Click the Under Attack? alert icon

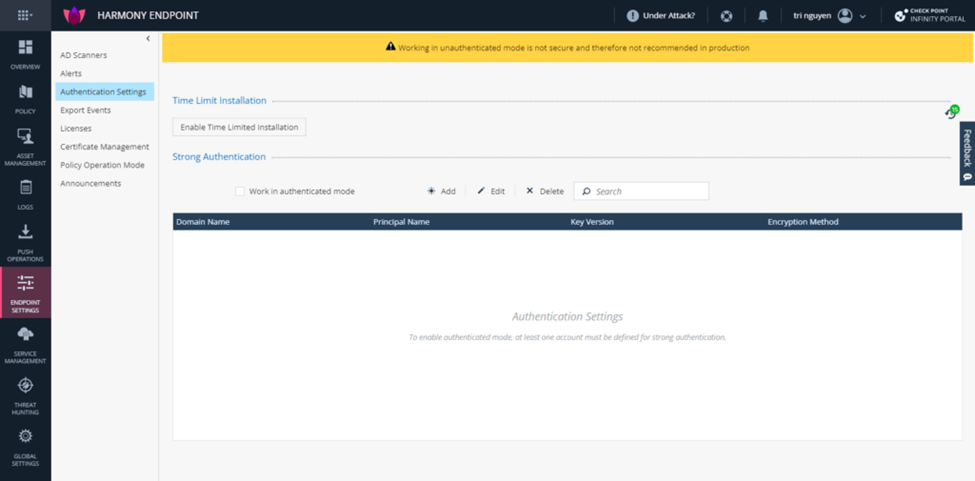tap(632, 16)
